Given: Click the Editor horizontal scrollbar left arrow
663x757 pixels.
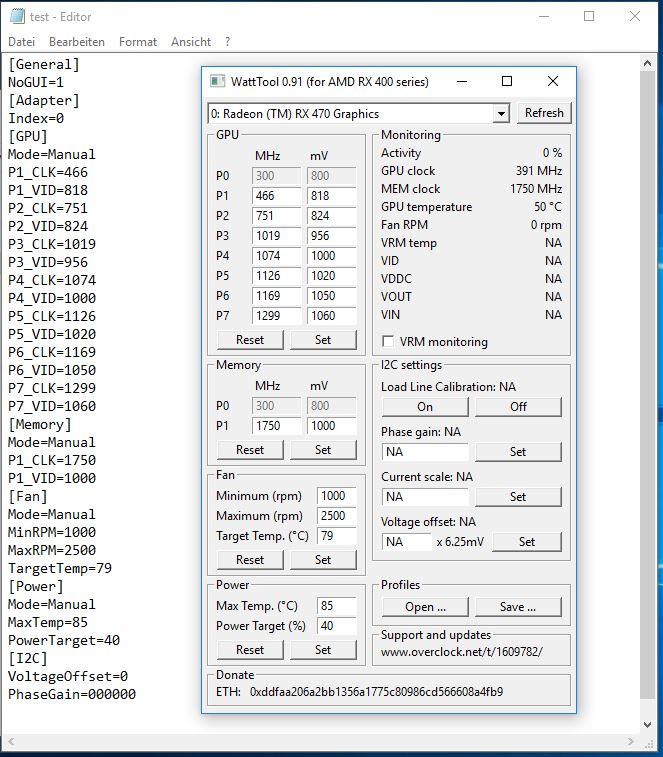Looking at the screenshot, I should [x=11, y=741].
